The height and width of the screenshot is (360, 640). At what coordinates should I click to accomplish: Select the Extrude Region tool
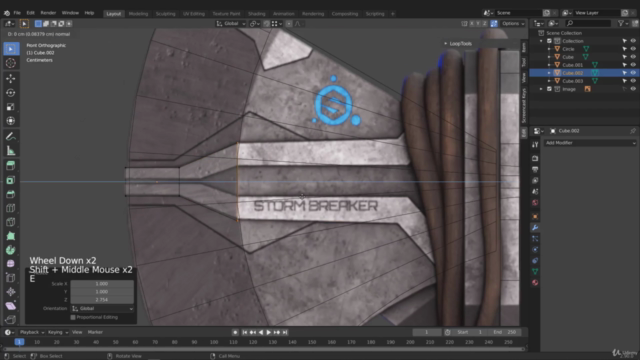[x=11, y=166]
